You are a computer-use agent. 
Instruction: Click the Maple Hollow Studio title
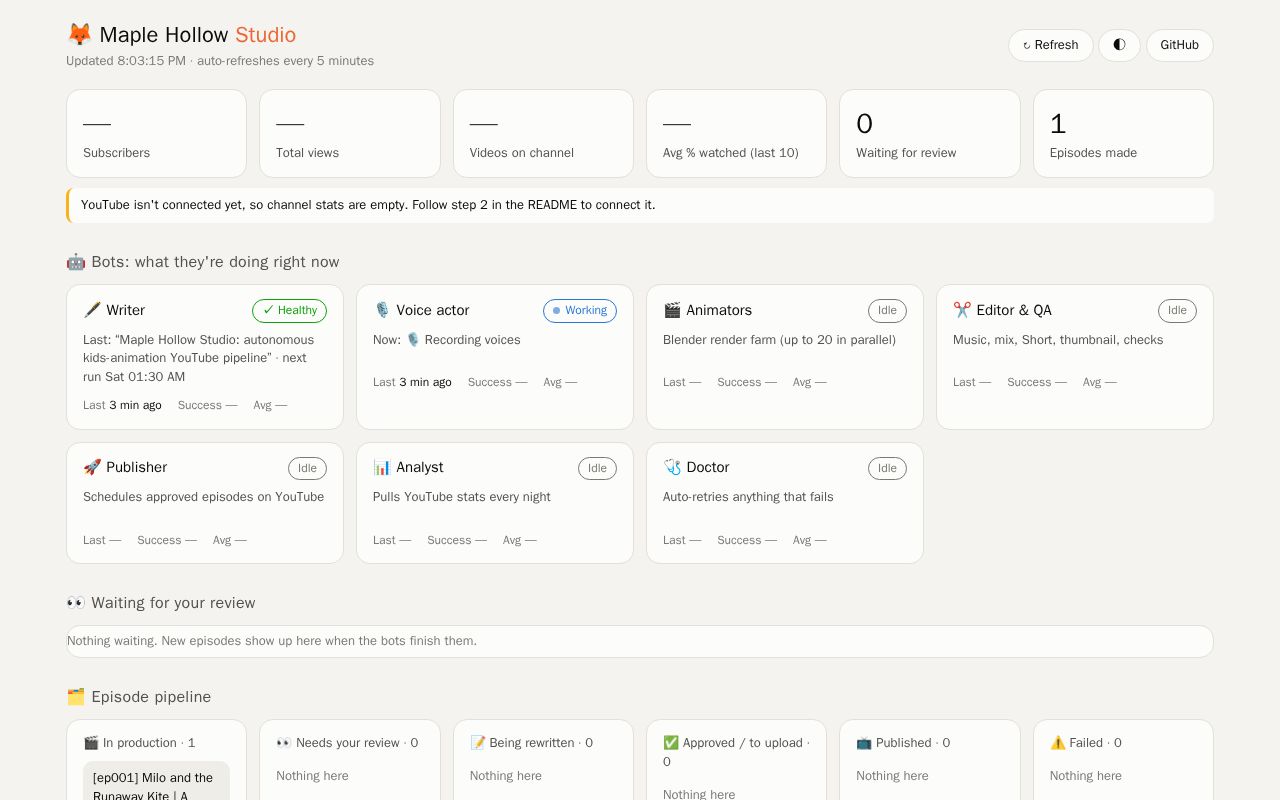(198, 35)
